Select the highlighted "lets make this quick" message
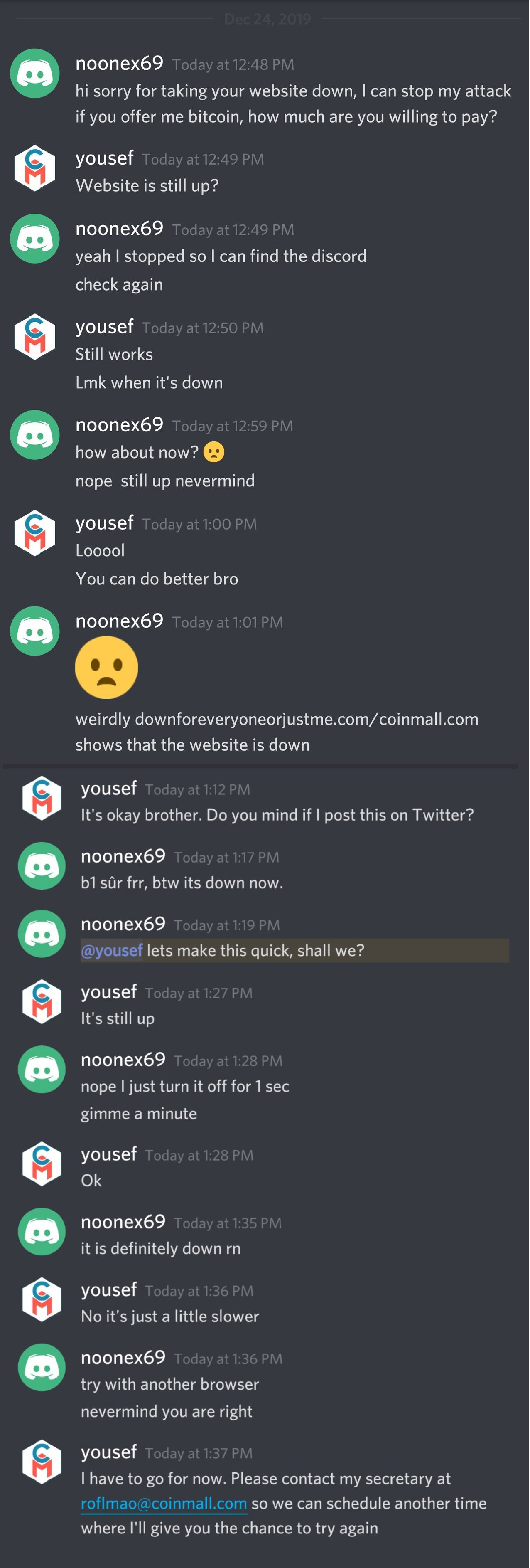Image resolution: width=530 pixels, height=1568 pixels. tap(255, 951)
